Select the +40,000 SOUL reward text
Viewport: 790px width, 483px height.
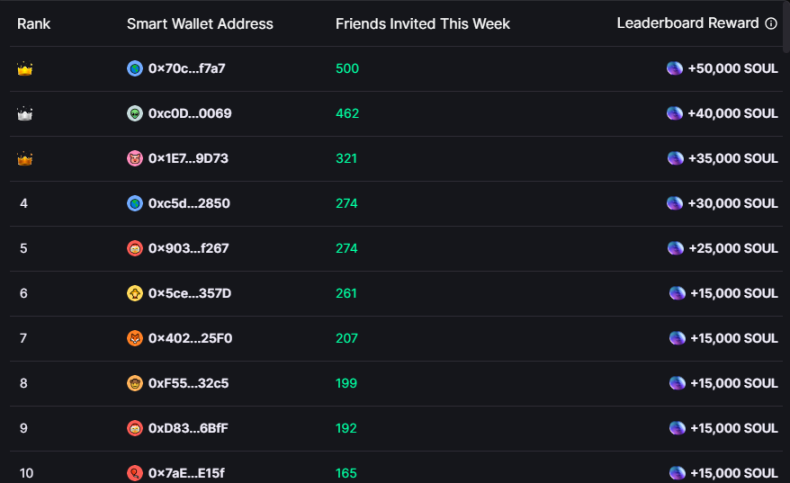tap(733, 114)
